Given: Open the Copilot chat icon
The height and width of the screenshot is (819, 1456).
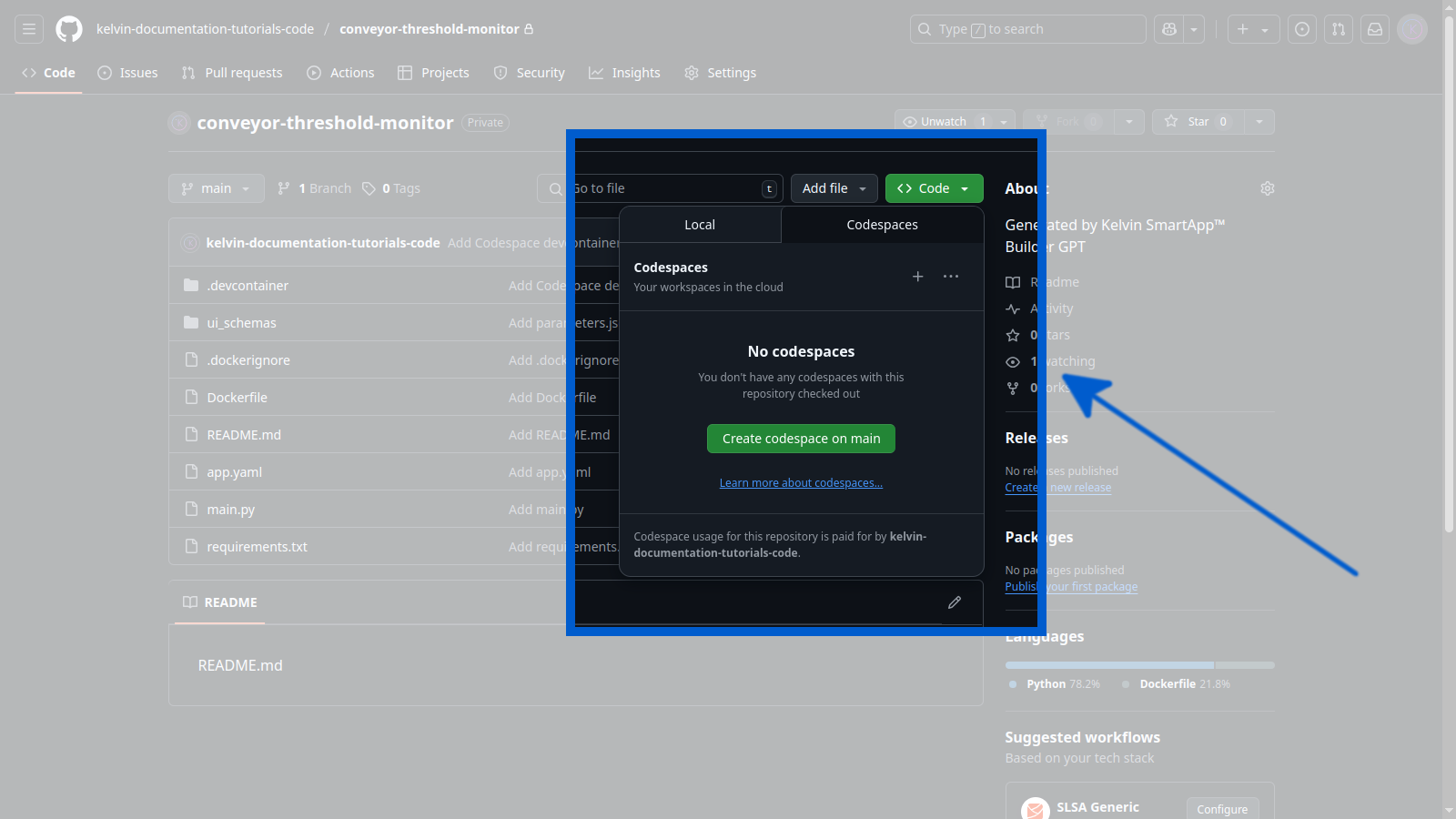Looking at the screenshot, I should (x=1168, y=28).
